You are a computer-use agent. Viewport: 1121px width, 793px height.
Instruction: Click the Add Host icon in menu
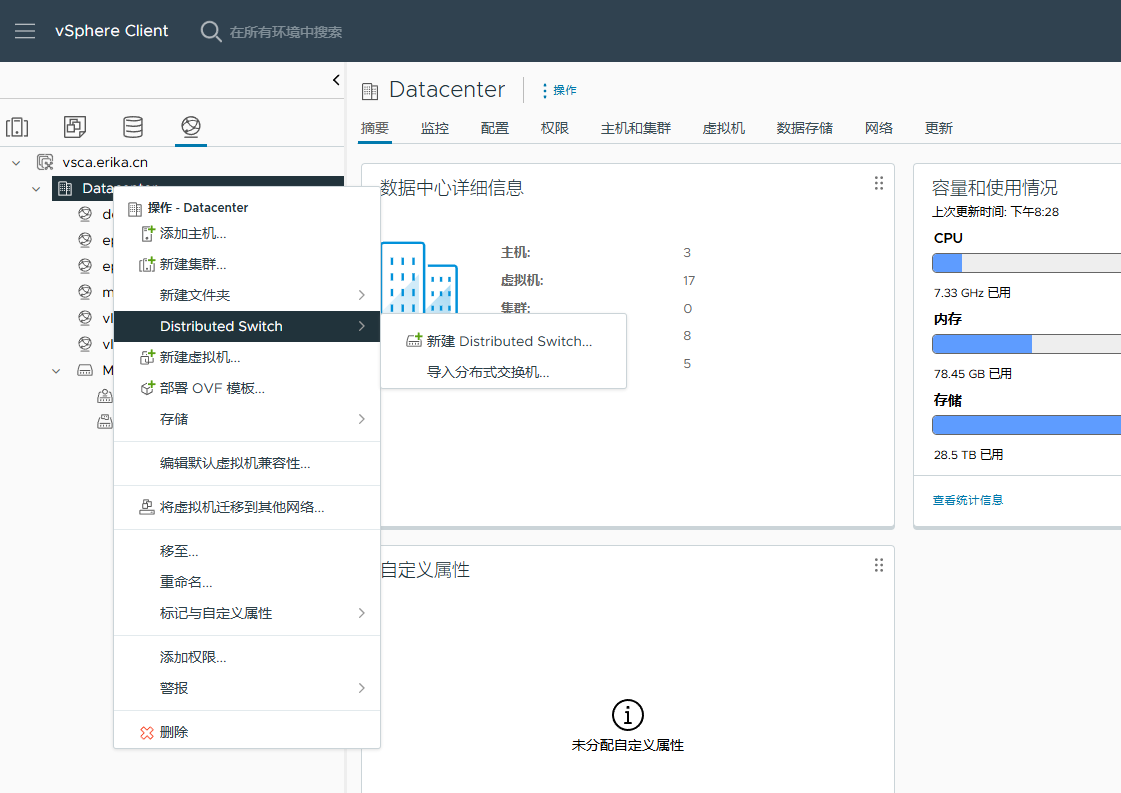point(147,233)
